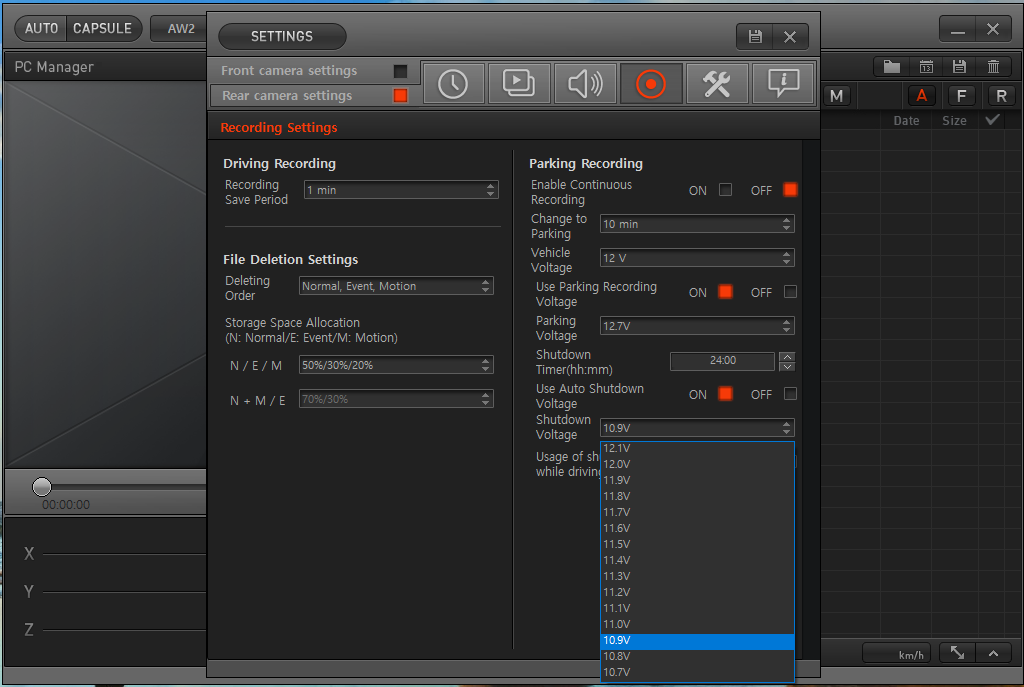Screen dimensions: 1024x687
Task: Open the Deleting Order dropdown
Action: point(396,286)
